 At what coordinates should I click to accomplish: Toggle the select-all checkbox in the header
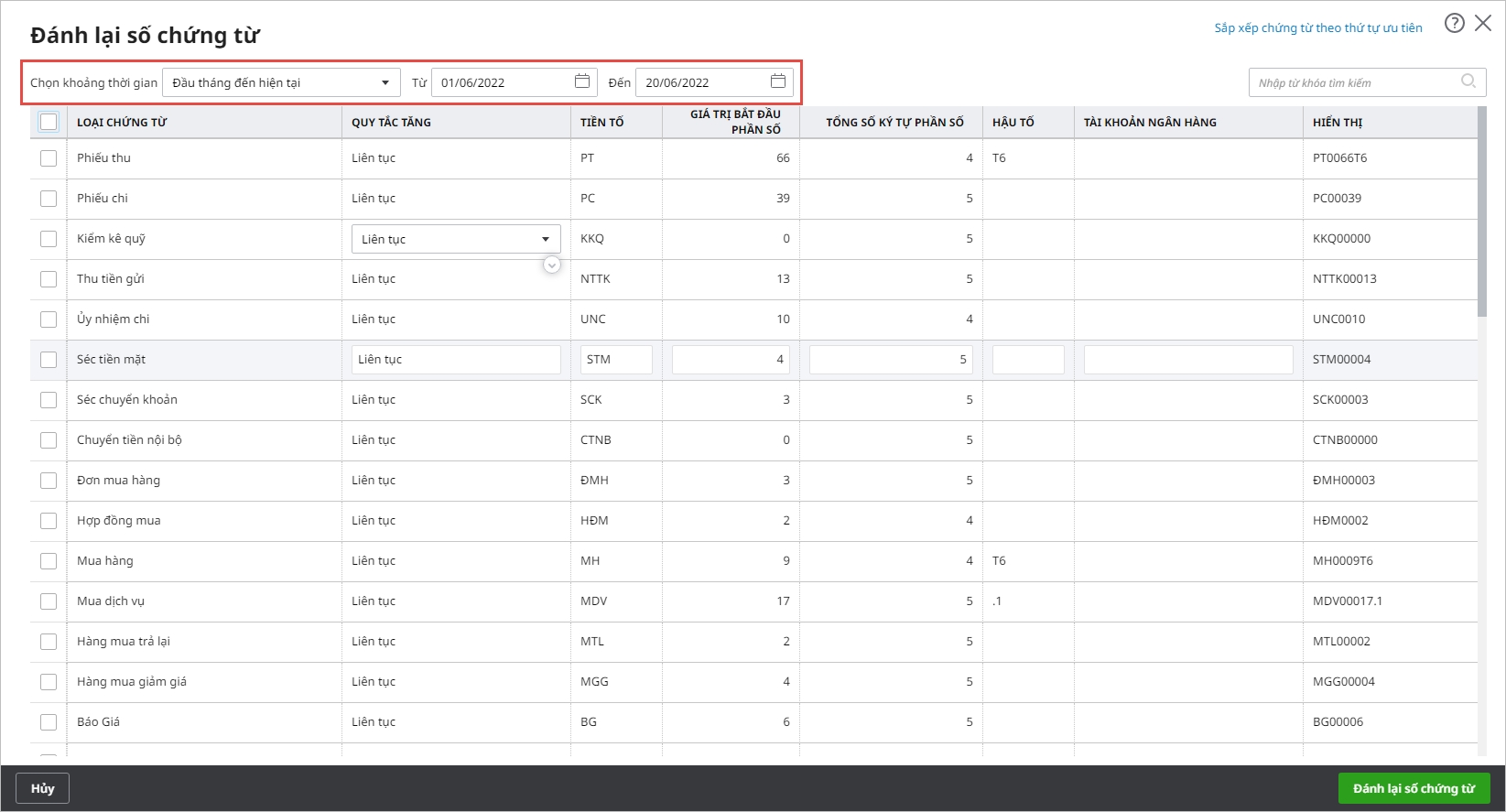click(x=49, y=122)
